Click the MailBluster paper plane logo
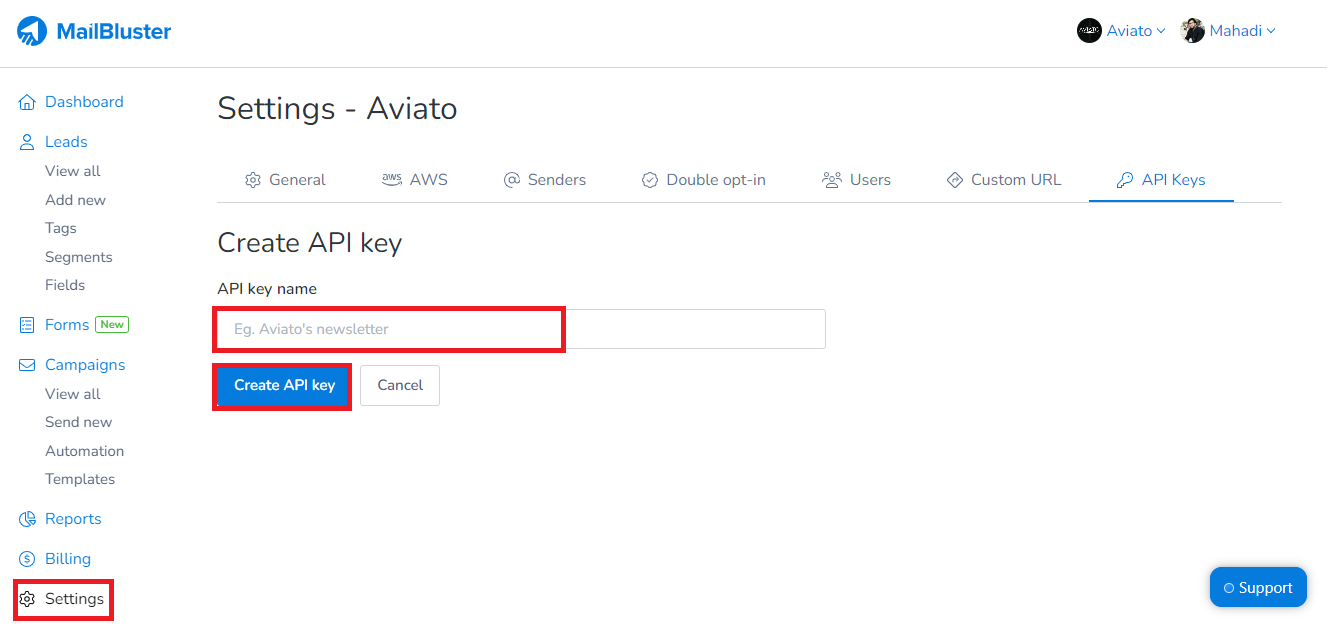 [32, 31]
